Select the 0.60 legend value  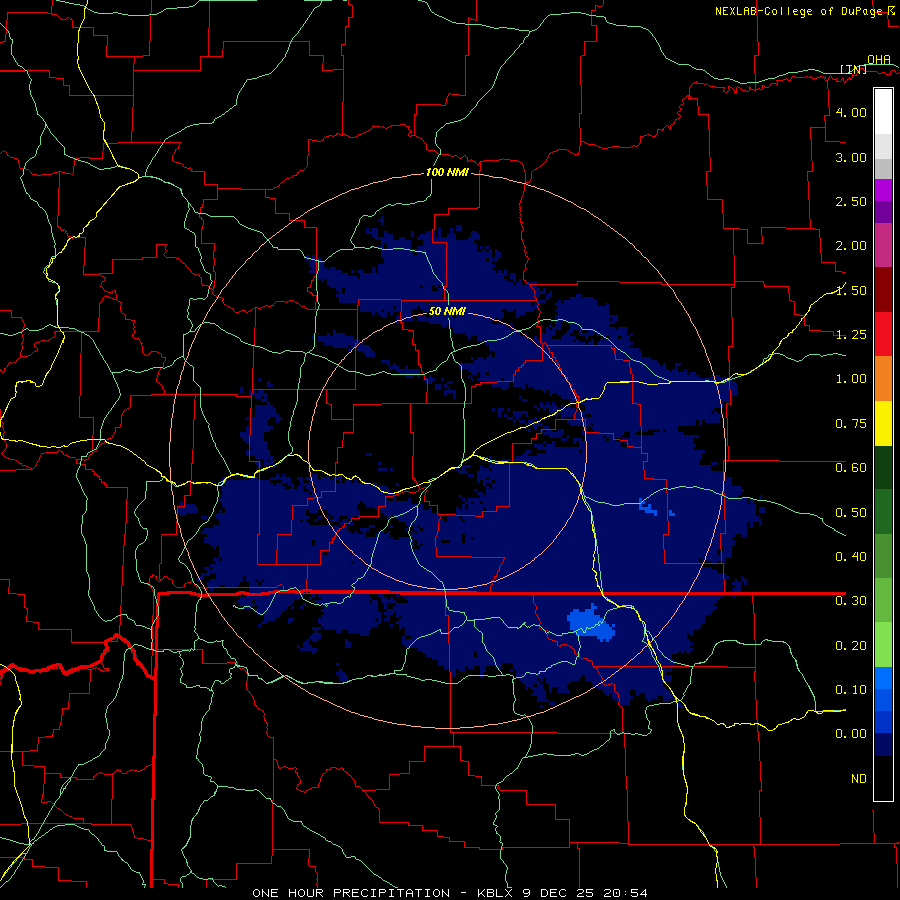coord(851,468)
